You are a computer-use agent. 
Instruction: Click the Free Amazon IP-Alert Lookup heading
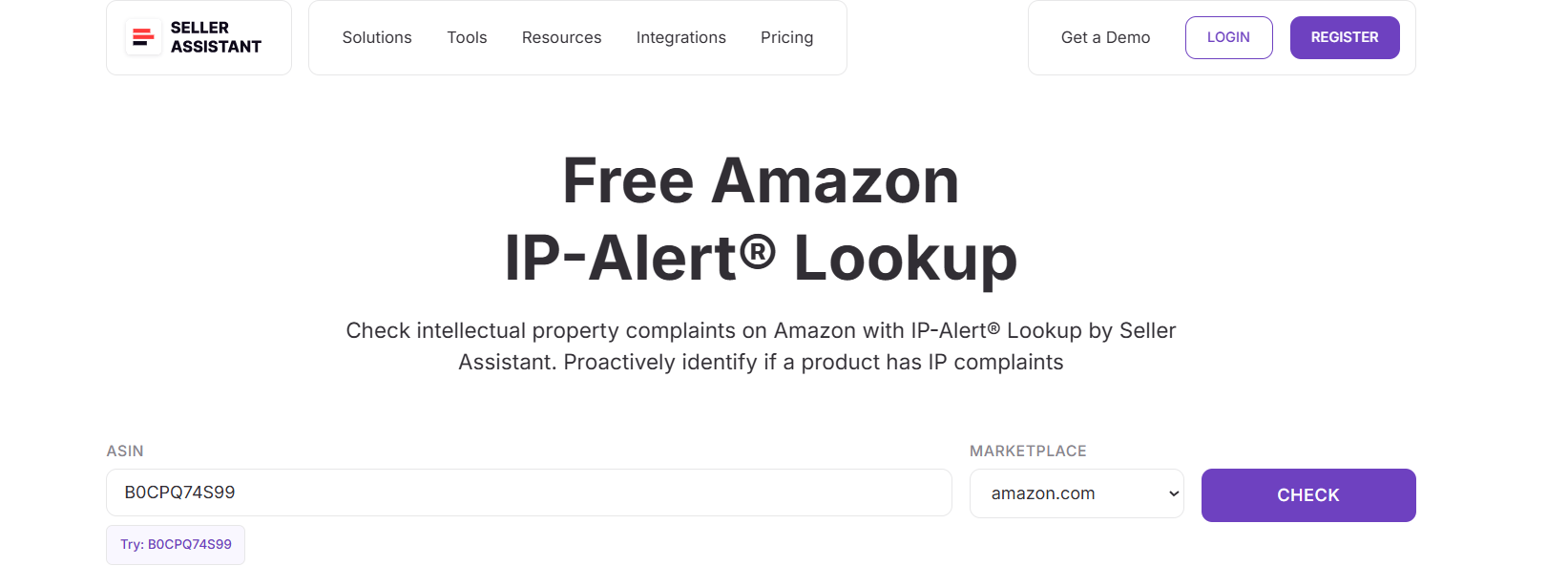pos(761,220)
